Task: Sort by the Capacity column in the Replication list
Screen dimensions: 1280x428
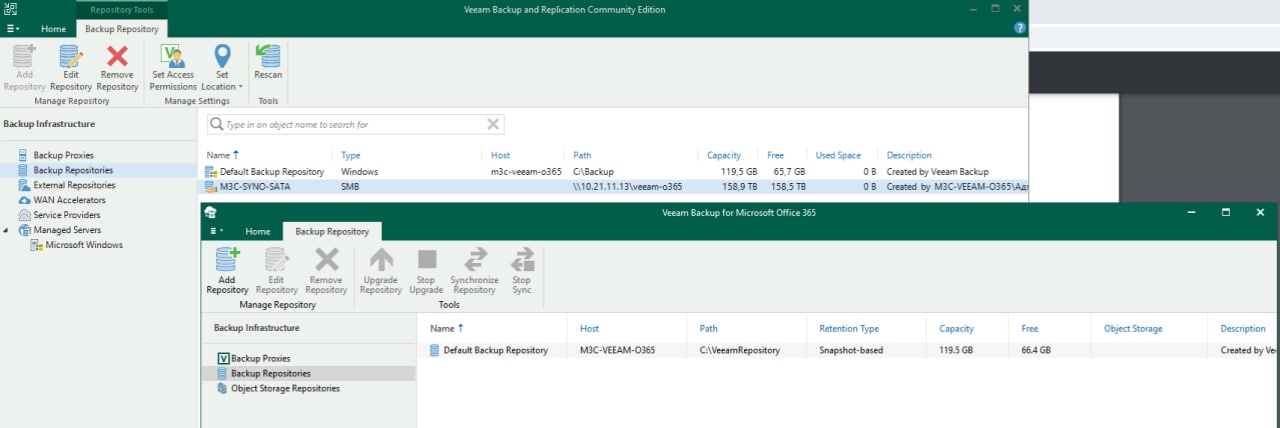Action: click(x=724, y=155)
